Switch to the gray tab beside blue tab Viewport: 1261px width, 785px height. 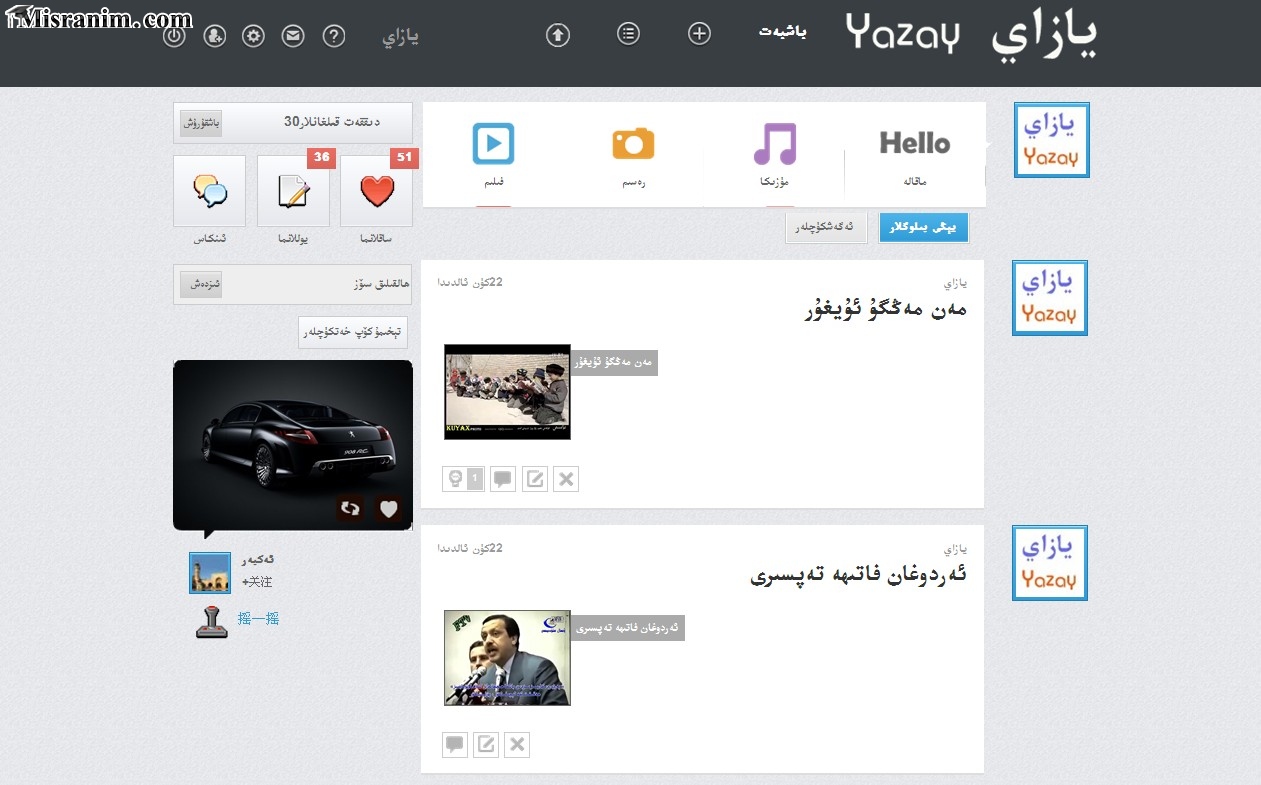pyautogui.click(x=826, y=228)
